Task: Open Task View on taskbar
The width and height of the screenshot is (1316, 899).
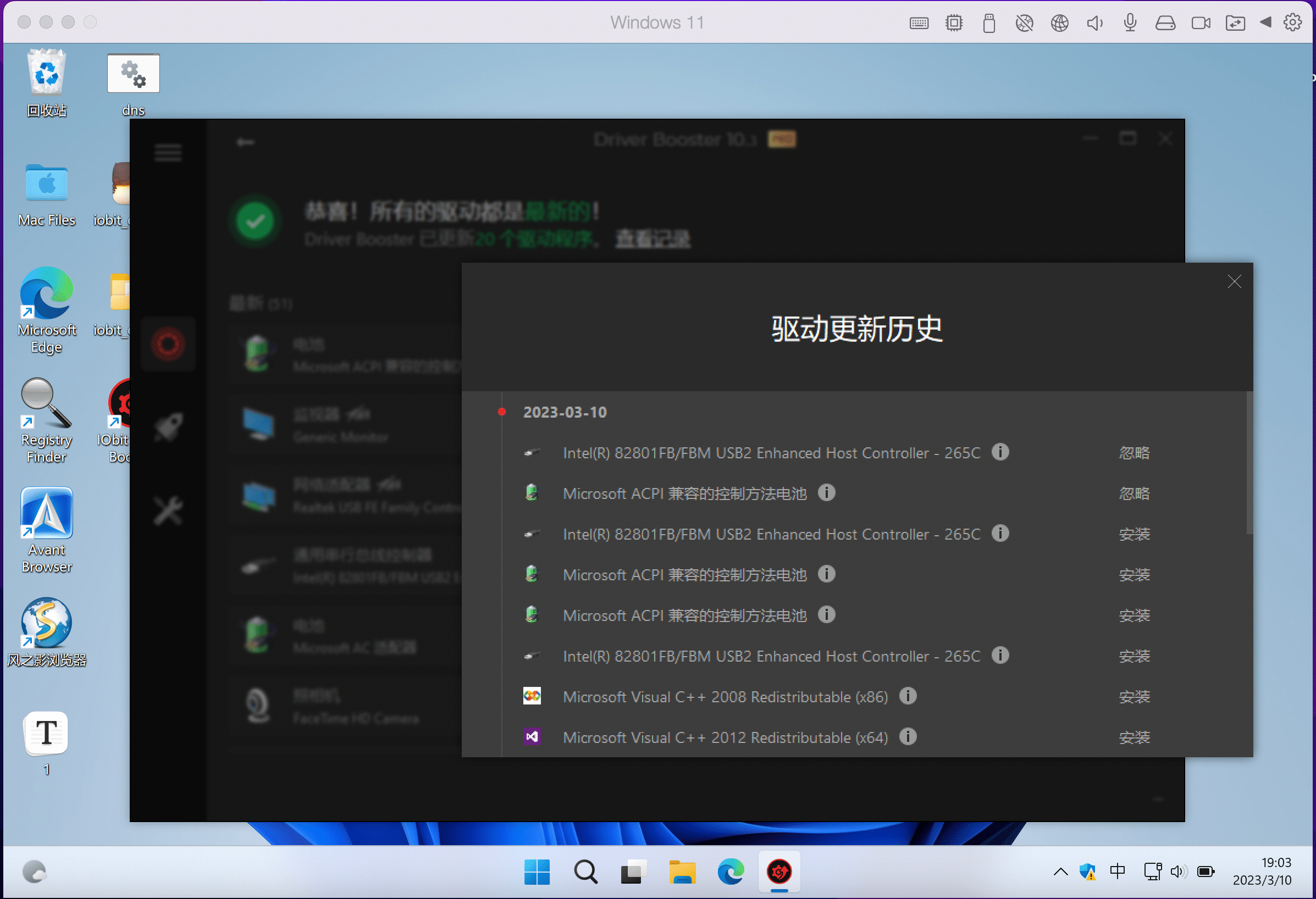Action: click(634, 872)
